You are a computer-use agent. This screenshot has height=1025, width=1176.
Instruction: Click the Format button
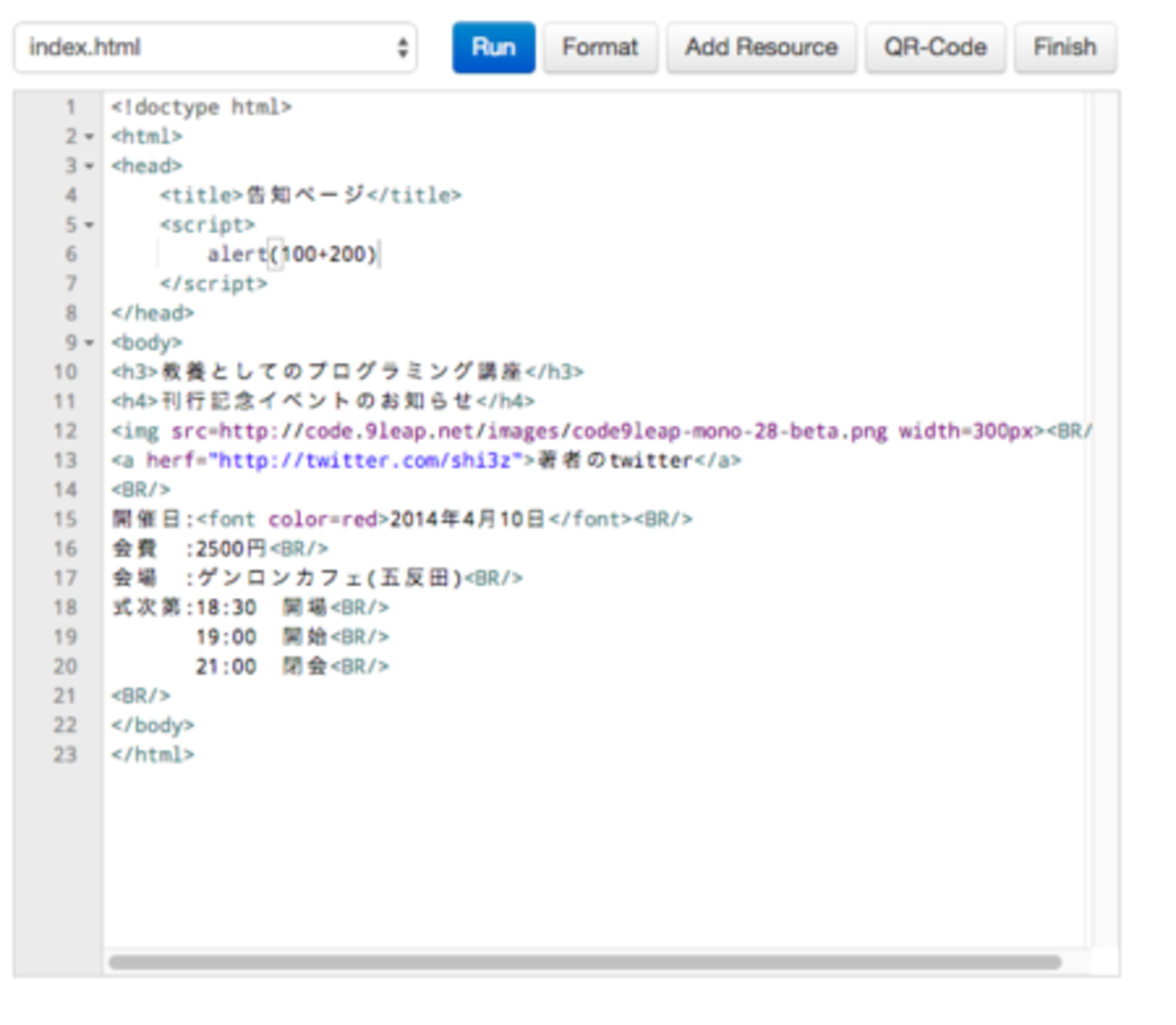[x=600, y=47]
